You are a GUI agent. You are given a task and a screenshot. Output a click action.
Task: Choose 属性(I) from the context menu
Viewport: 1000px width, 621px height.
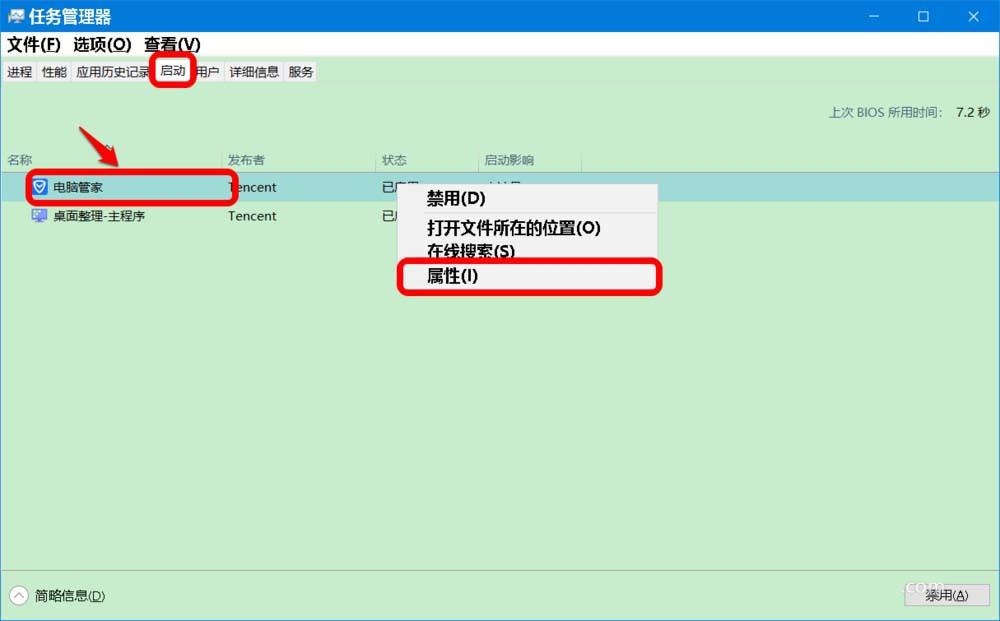[x=453, y=276]
